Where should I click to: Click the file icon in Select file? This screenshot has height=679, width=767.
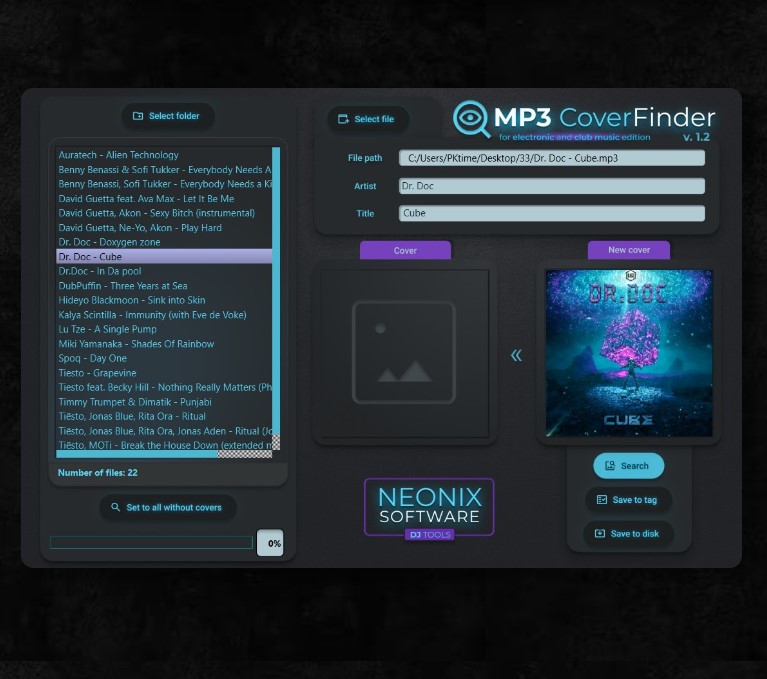(x=343, y=119)
